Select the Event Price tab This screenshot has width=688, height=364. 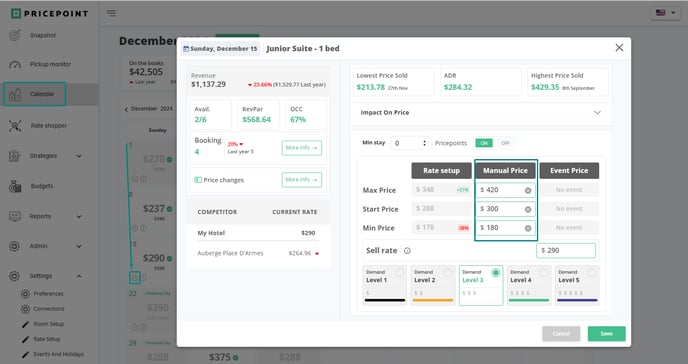point(569,171)
